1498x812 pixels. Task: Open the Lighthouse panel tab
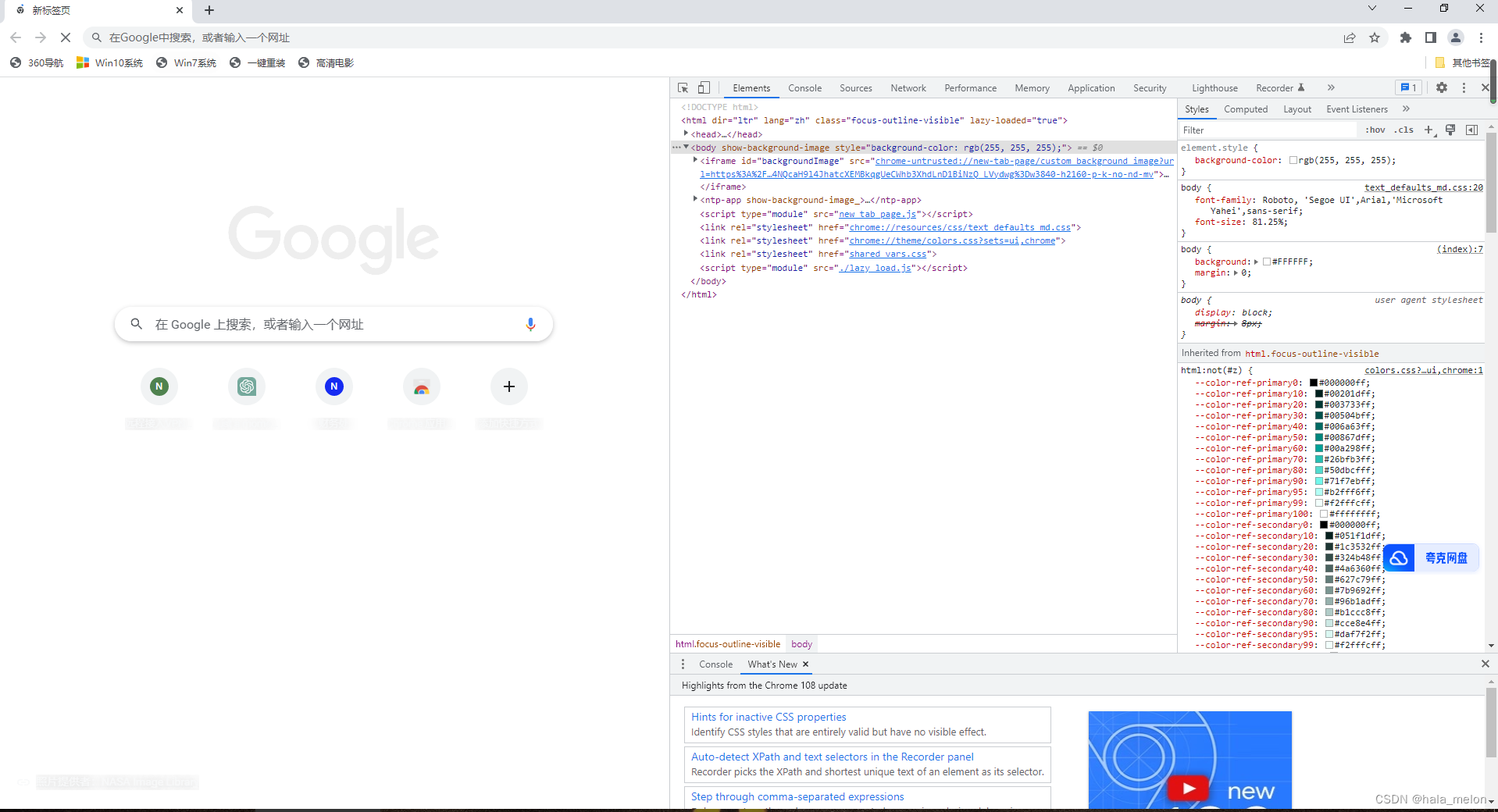pyautogui.click(x=1214, y=88)
